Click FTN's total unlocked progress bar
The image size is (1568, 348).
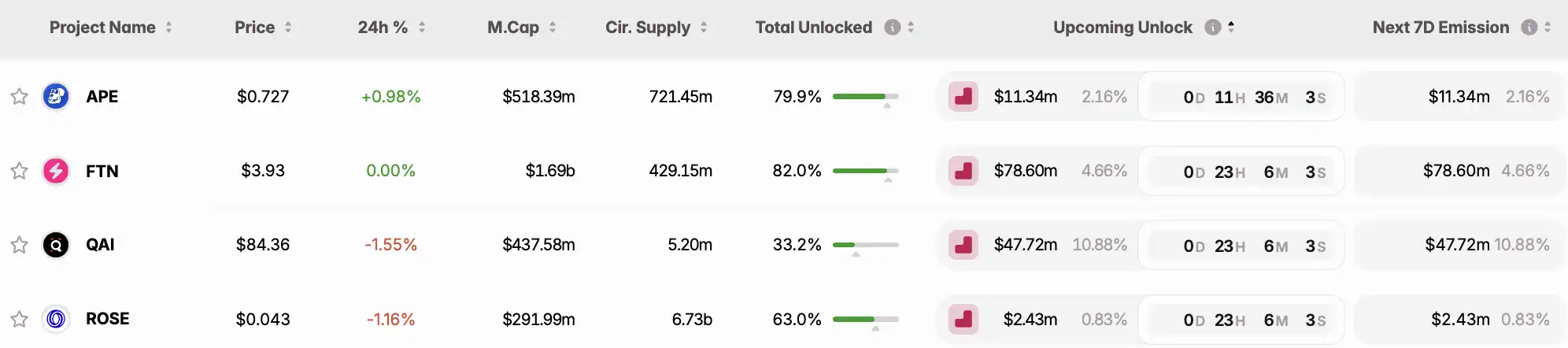[x=865, y=171]
